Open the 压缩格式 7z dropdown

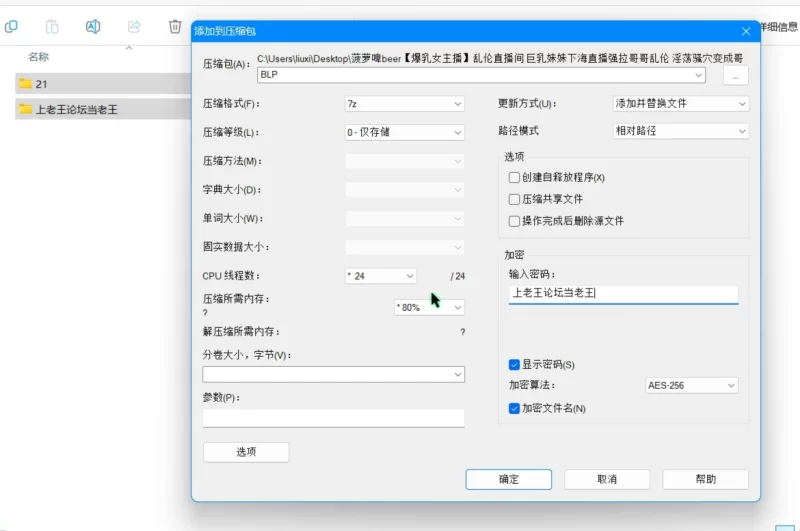pyautogui.click(x=405, y=104)
